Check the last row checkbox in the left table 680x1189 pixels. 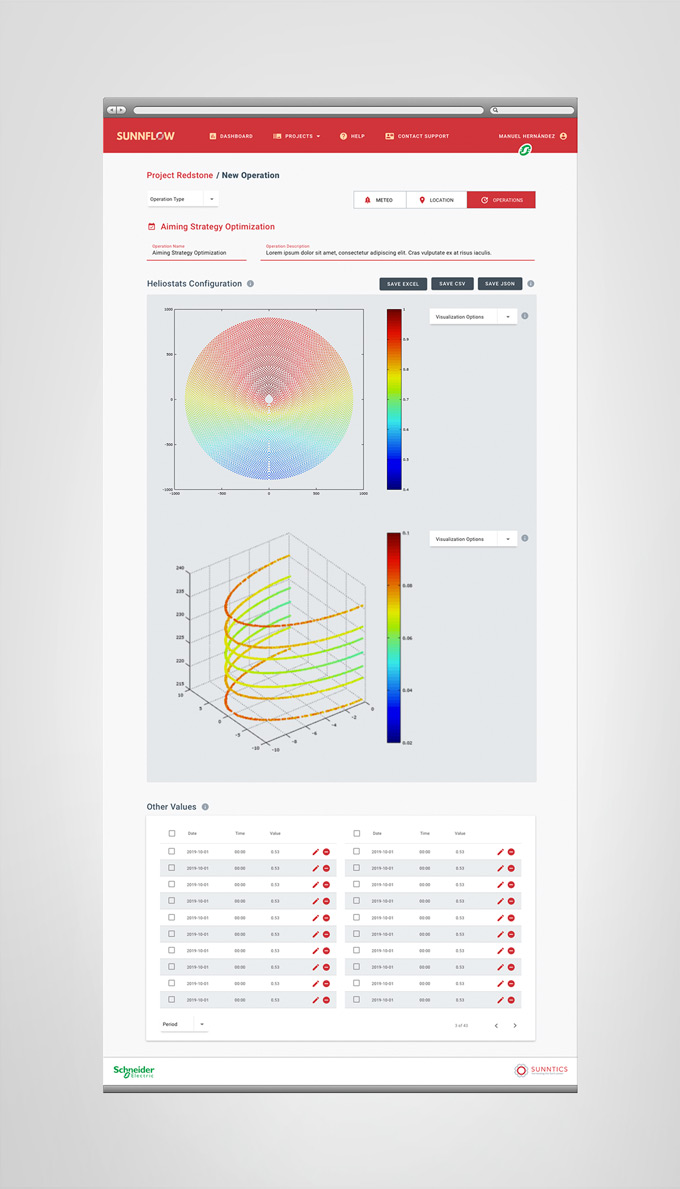point(172,1000)
